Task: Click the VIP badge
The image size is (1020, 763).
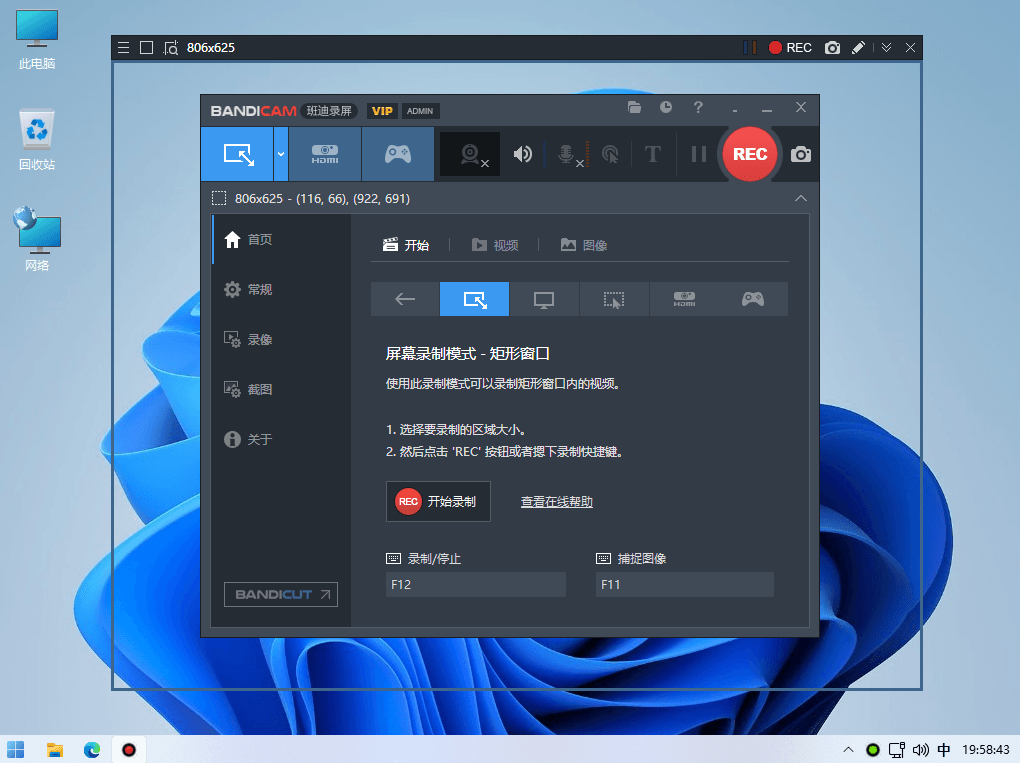Action: [382, 111]
